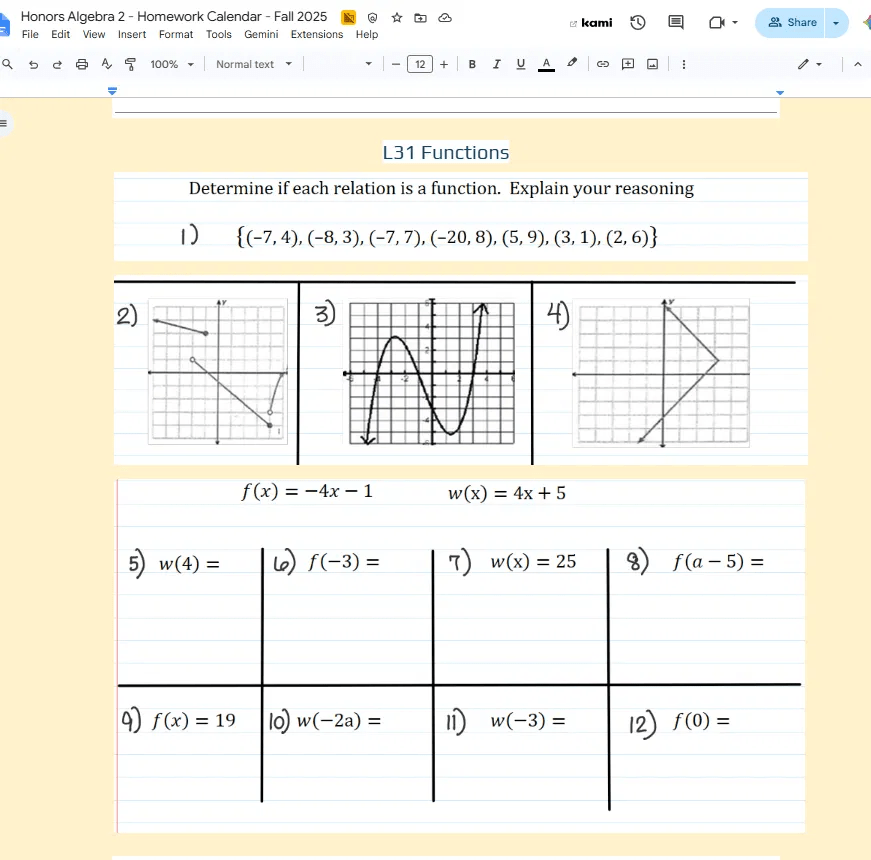Redo the last action
Screen dimensions: 871x860
point(57,64)
